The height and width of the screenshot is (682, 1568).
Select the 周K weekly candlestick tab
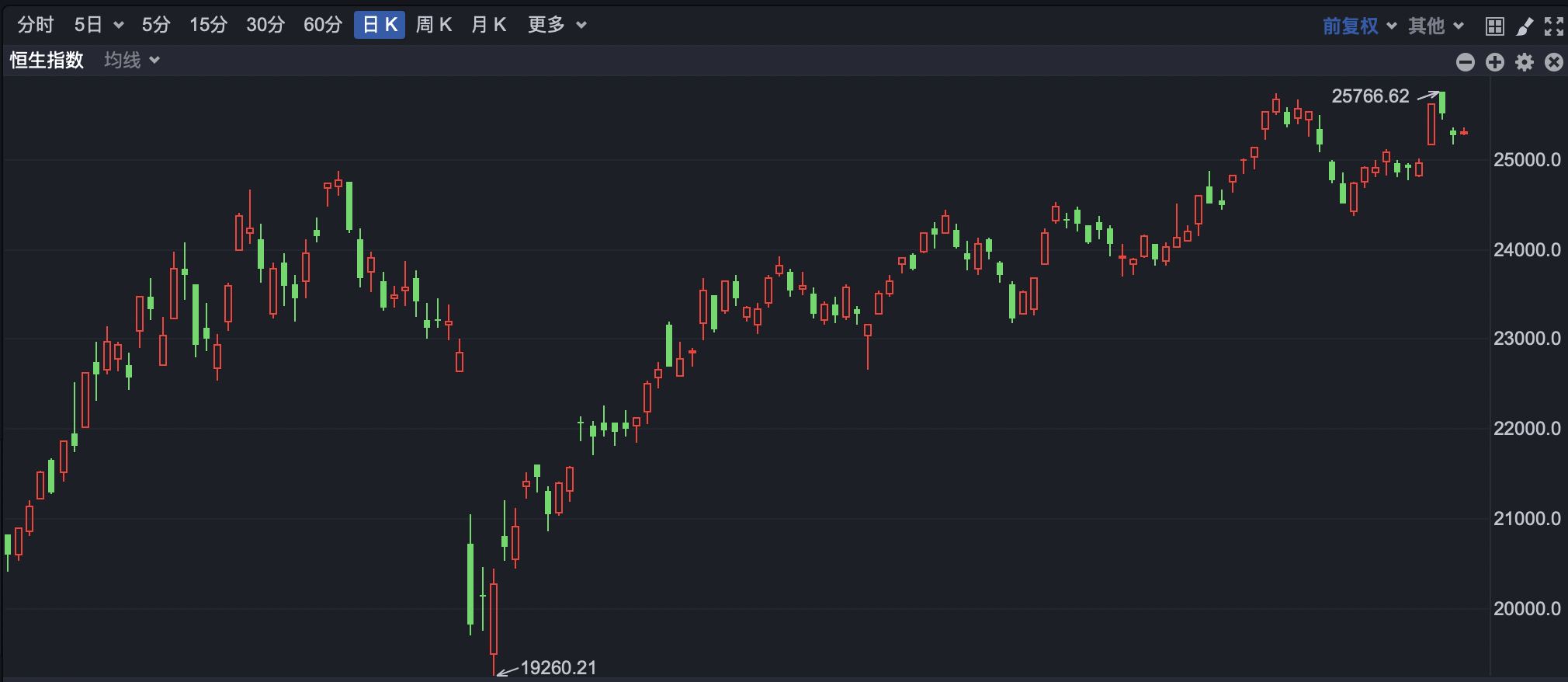[433, 25]
